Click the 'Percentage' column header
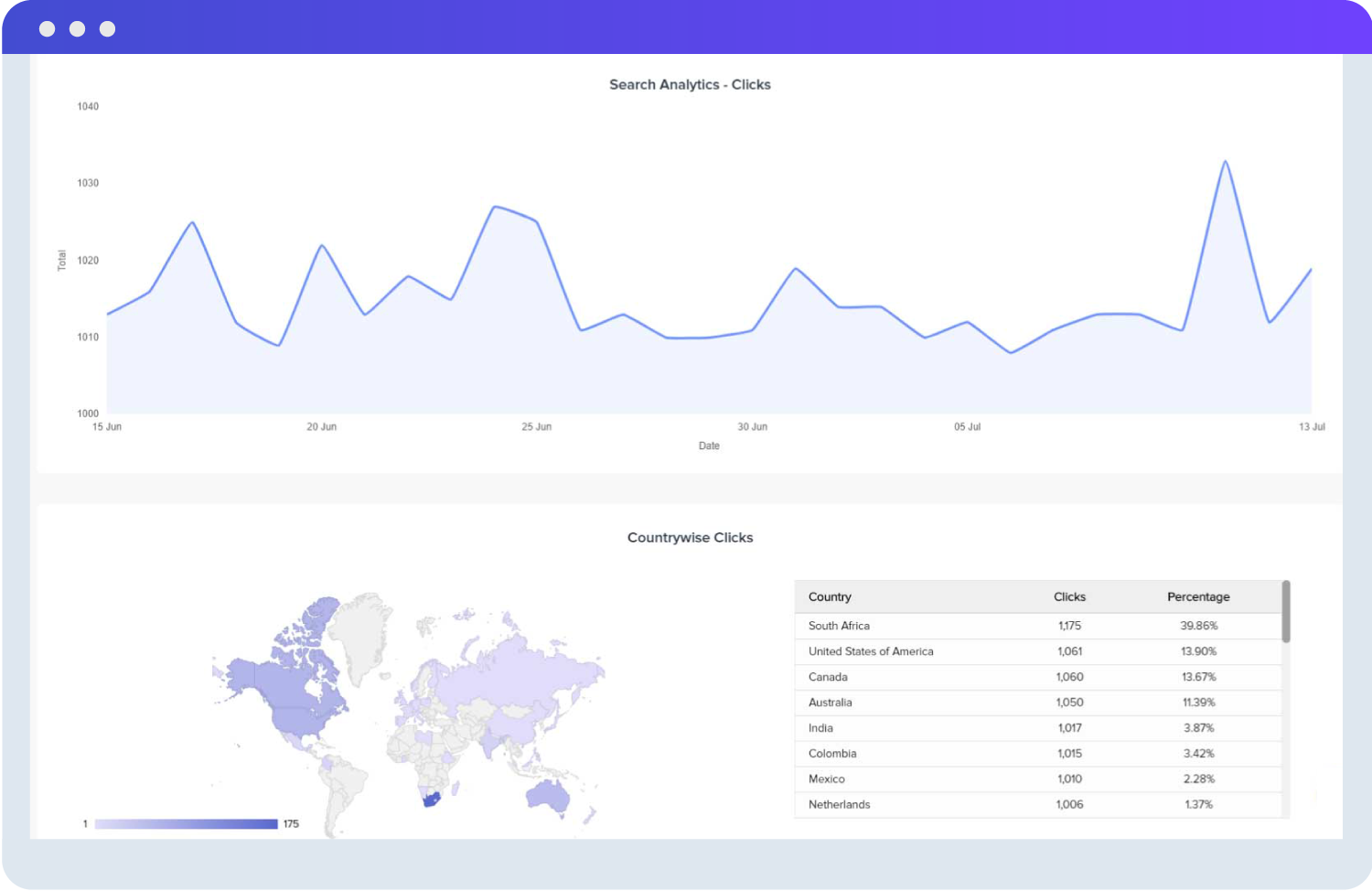This screenshot has height=891, width=1372. [1198, 596]
